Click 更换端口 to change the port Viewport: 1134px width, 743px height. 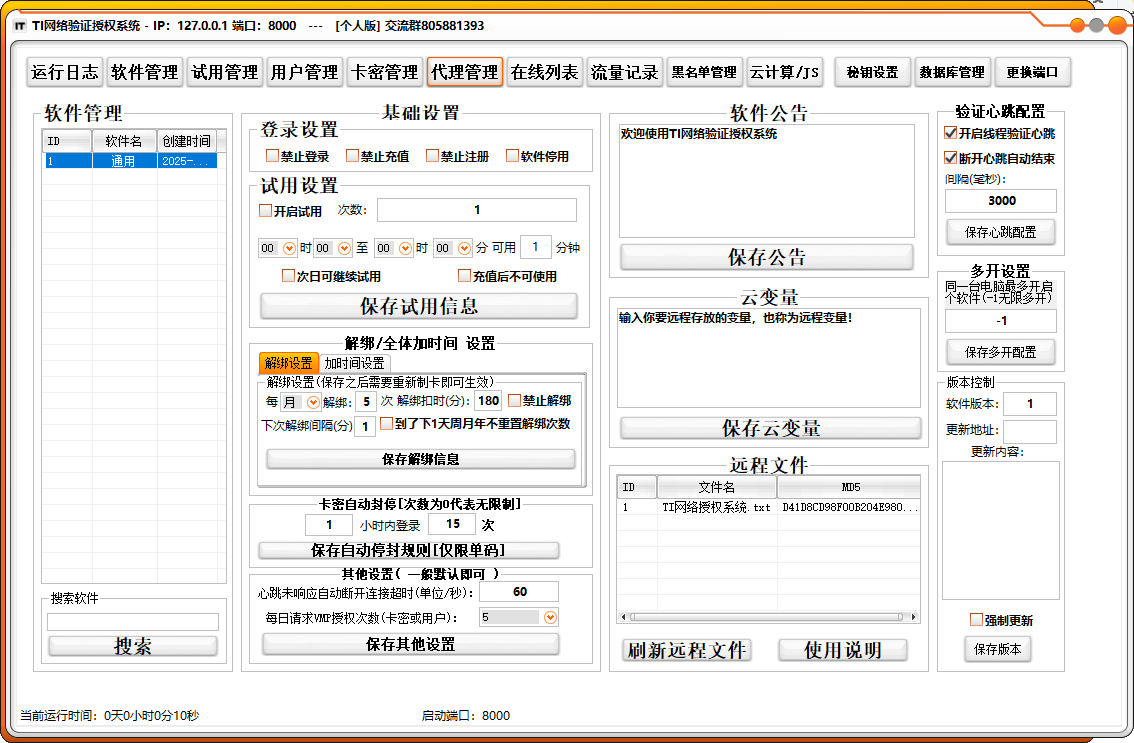click(x=1029, y=71)
